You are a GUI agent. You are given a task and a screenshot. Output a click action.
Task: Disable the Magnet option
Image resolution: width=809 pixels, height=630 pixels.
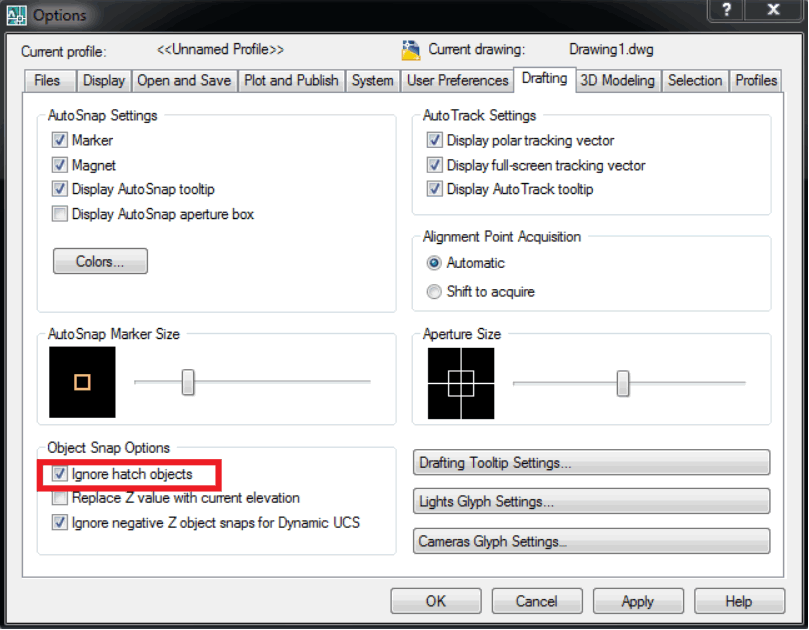pos(60,165)
